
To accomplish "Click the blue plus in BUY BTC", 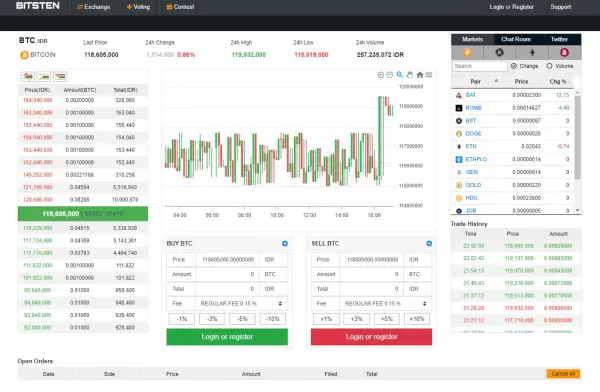I will 285,243.
